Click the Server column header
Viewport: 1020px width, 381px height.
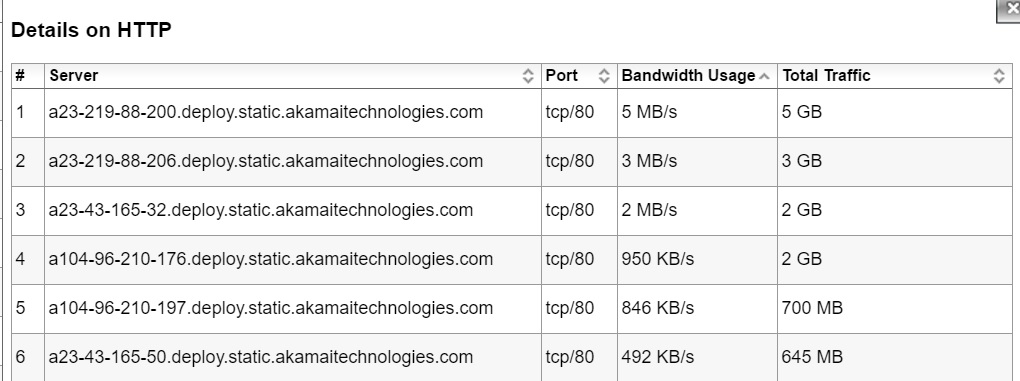click(74, 75)
